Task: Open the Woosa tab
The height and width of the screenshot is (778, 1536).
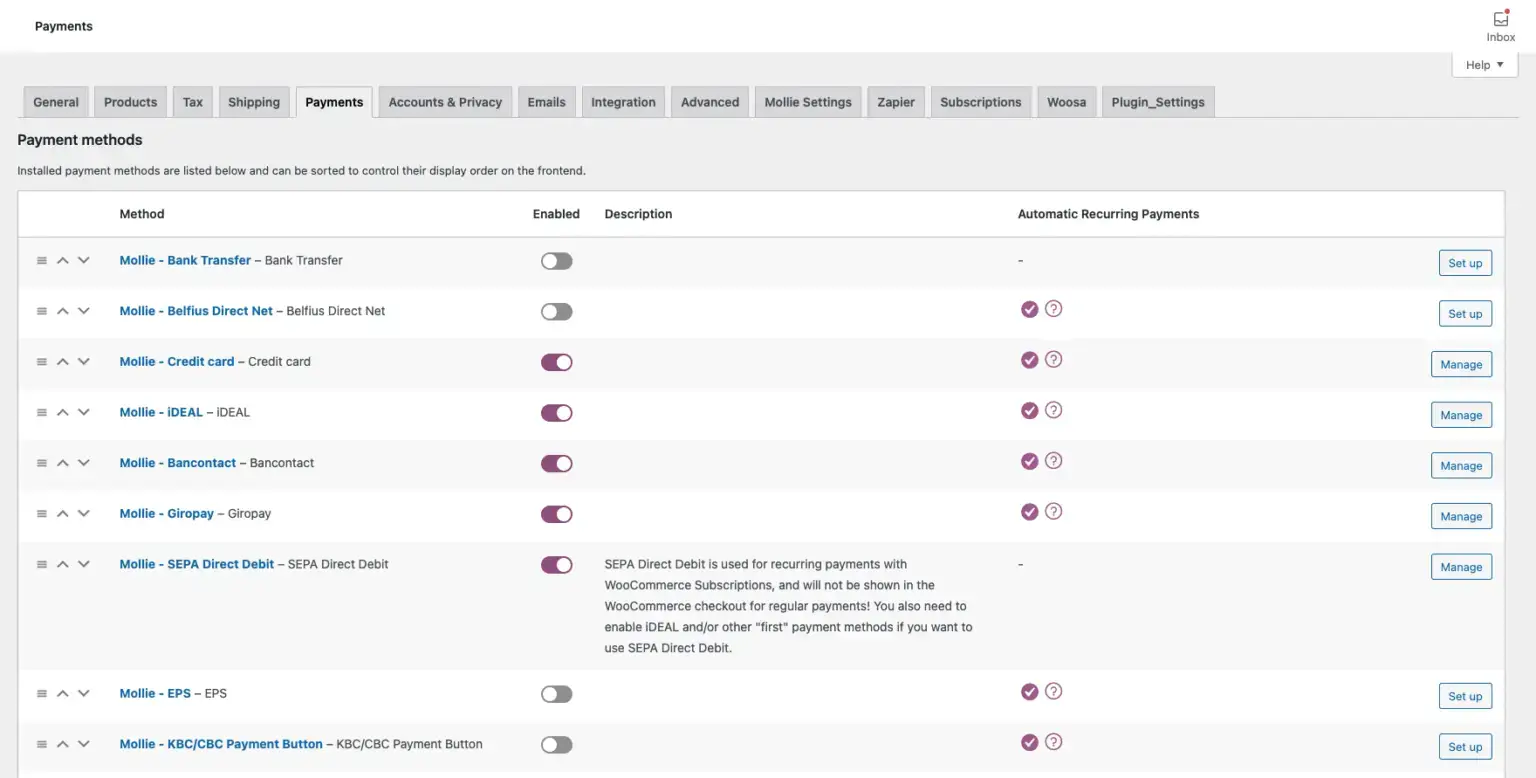Action: pos(1066,102)
